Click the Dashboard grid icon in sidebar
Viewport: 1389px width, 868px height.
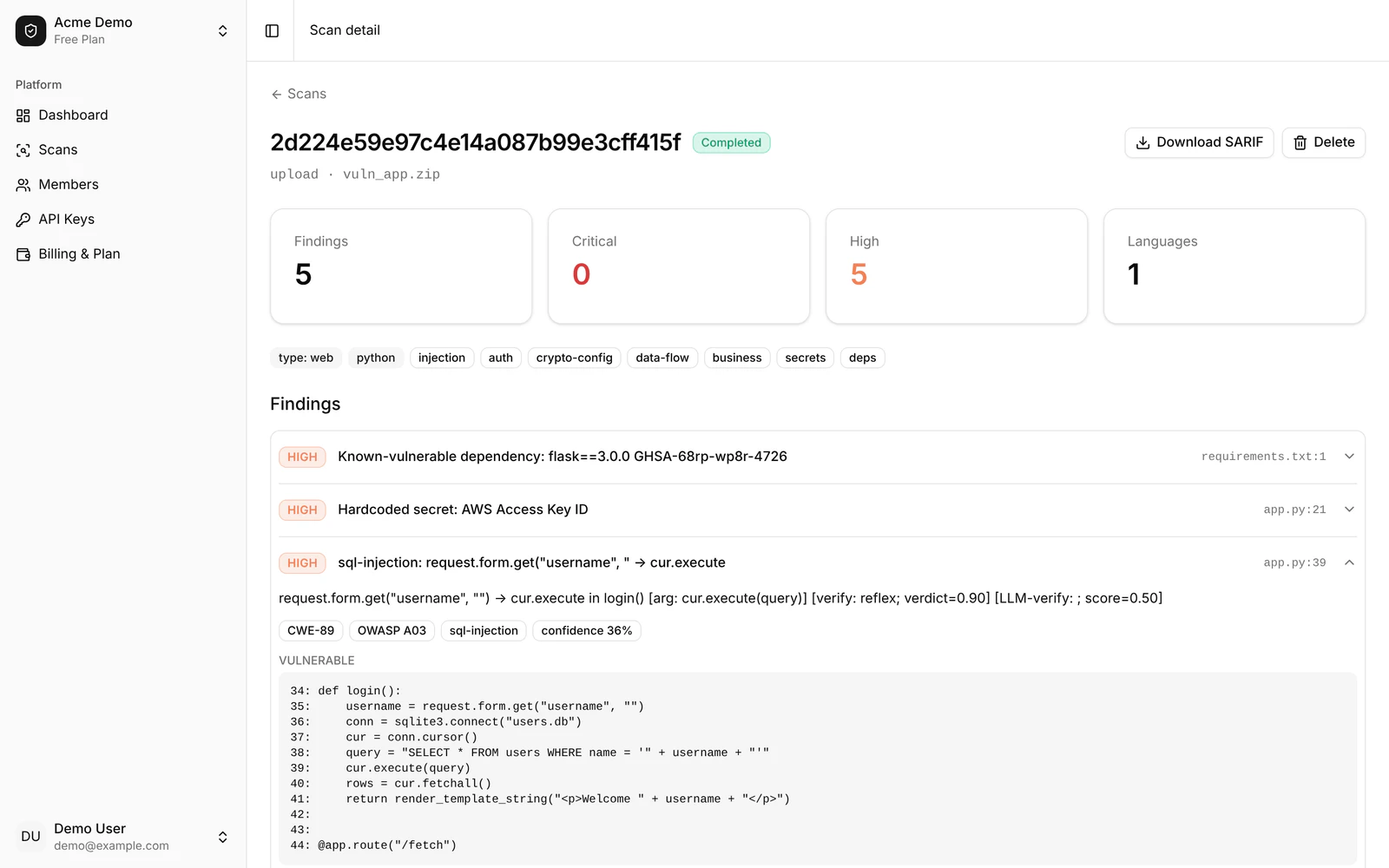point(23,115)
